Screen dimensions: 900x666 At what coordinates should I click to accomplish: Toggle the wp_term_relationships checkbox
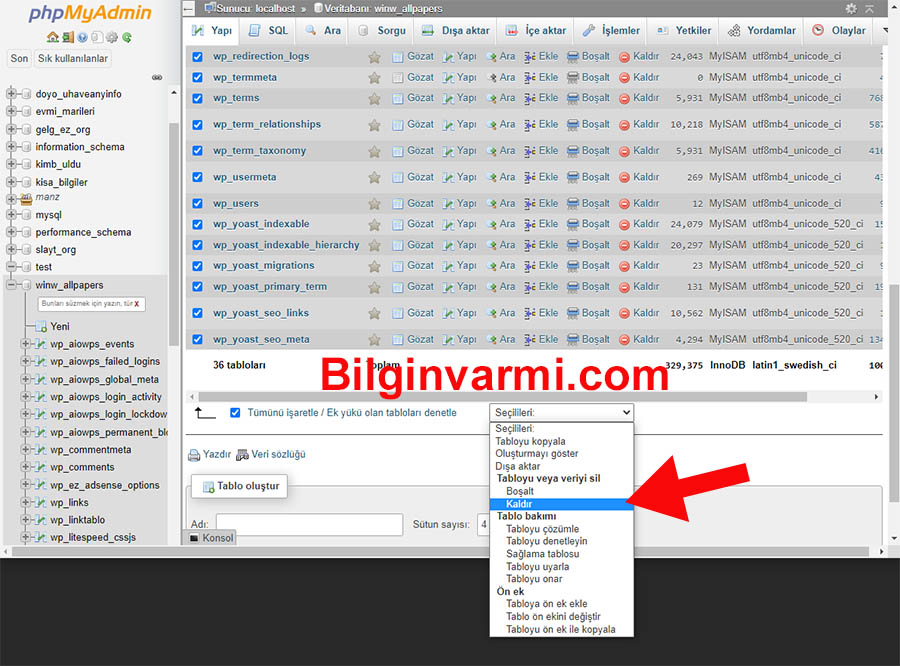[197, 125]
